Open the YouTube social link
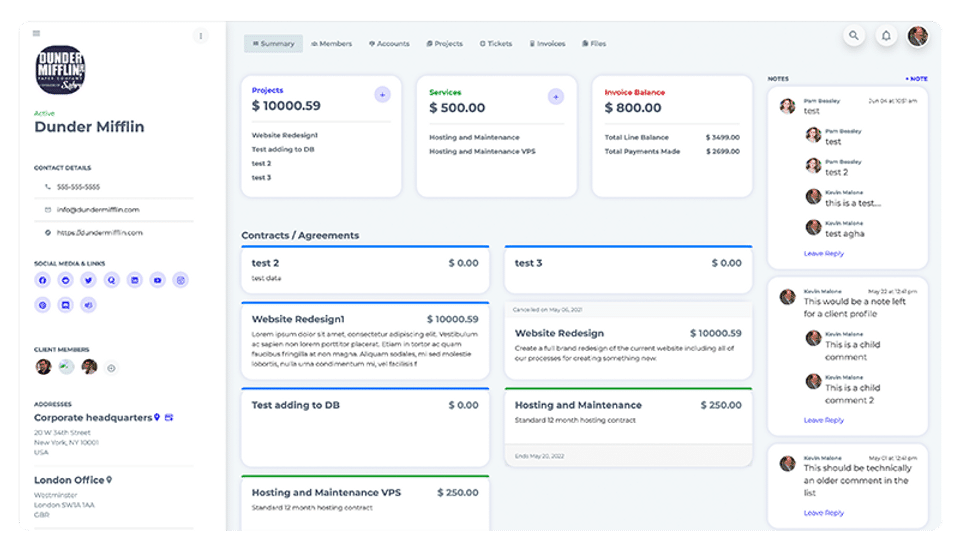This screenshot has width=960, height=545. coord(157,280)
